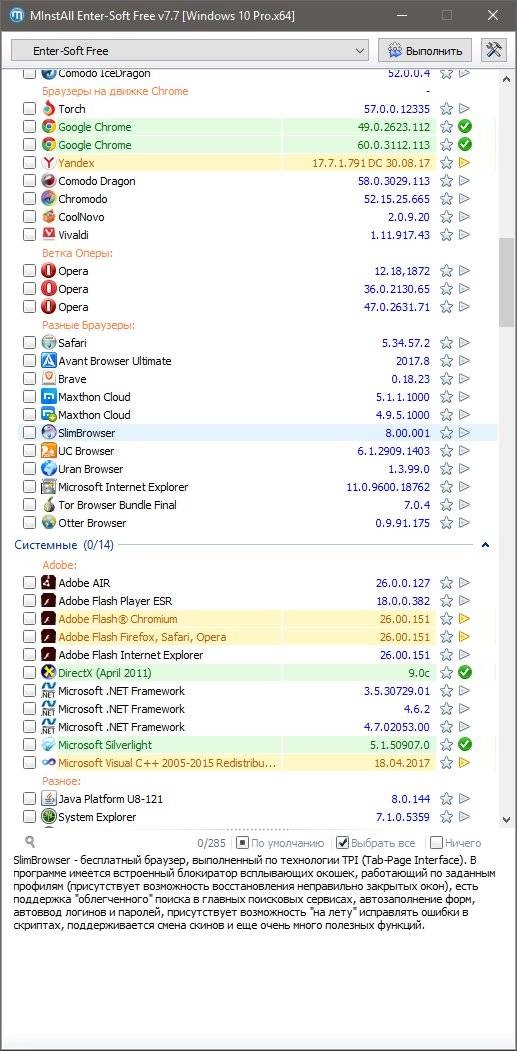
Task: Click the 0/285 selection counter
Action: 211,843
